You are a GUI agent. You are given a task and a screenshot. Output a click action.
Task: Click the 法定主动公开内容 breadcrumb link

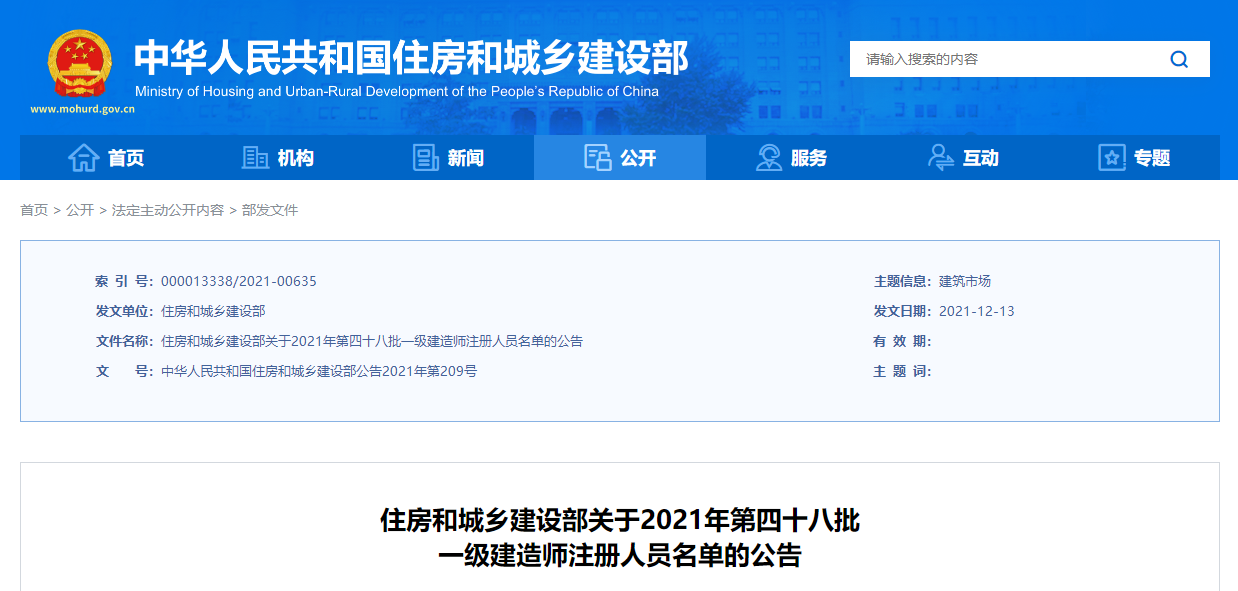168,210
